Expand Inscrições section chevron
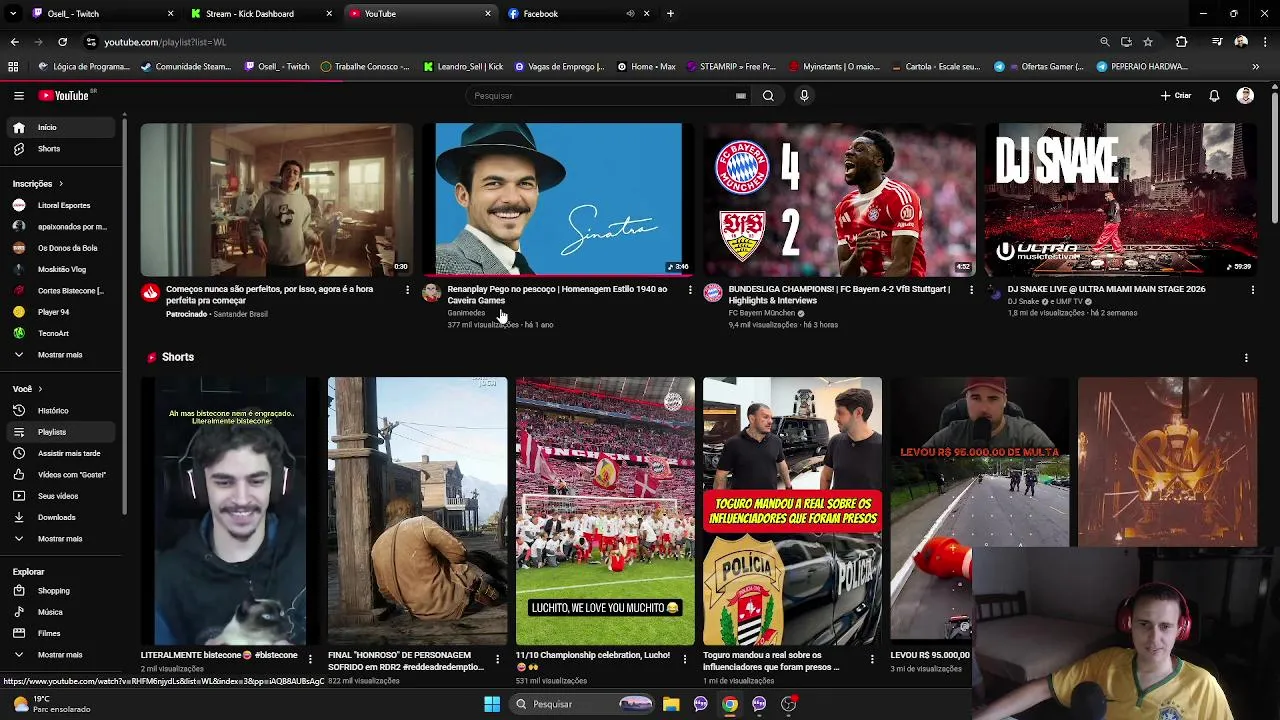This screenshot has width=1280, height=720. pyautogui.click(x=60, y=184)
